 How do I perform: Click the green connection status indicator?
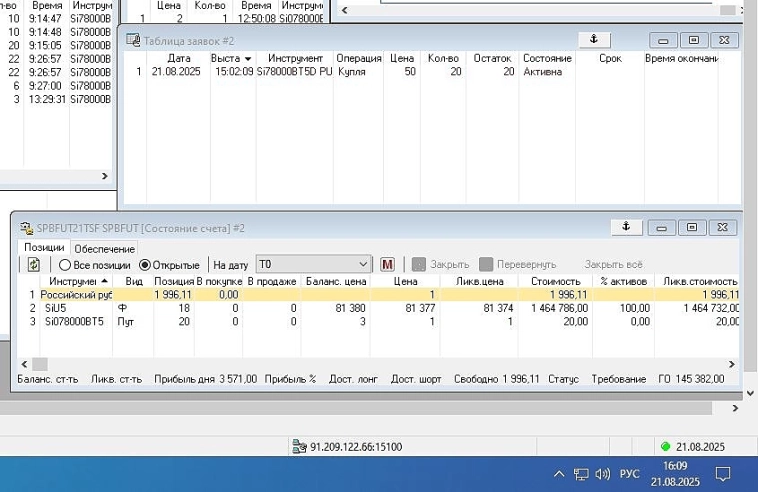(x=665, y=447)
